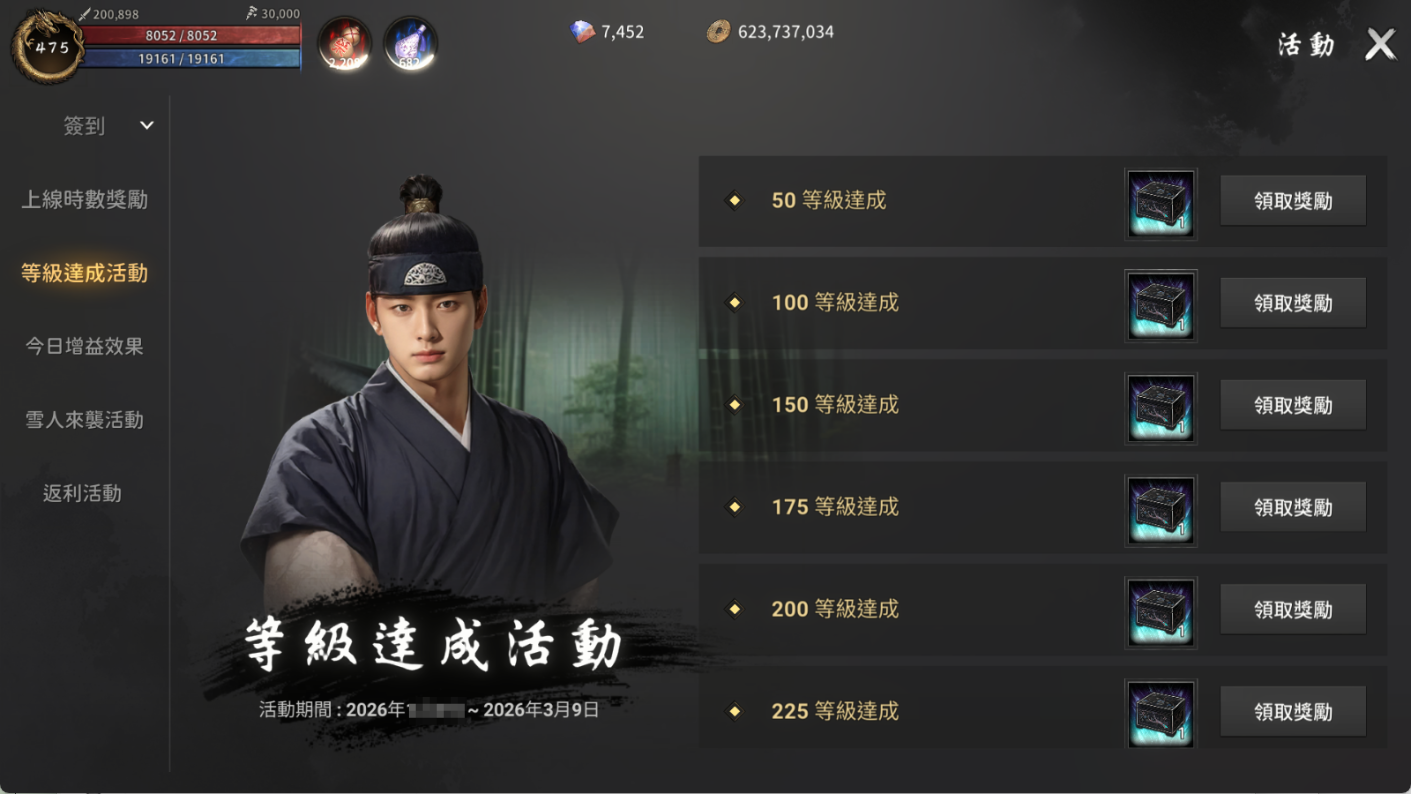The image size is (1411, 794).
Task: Expand the 簽到 dropdown chevron
Action: 147,126
